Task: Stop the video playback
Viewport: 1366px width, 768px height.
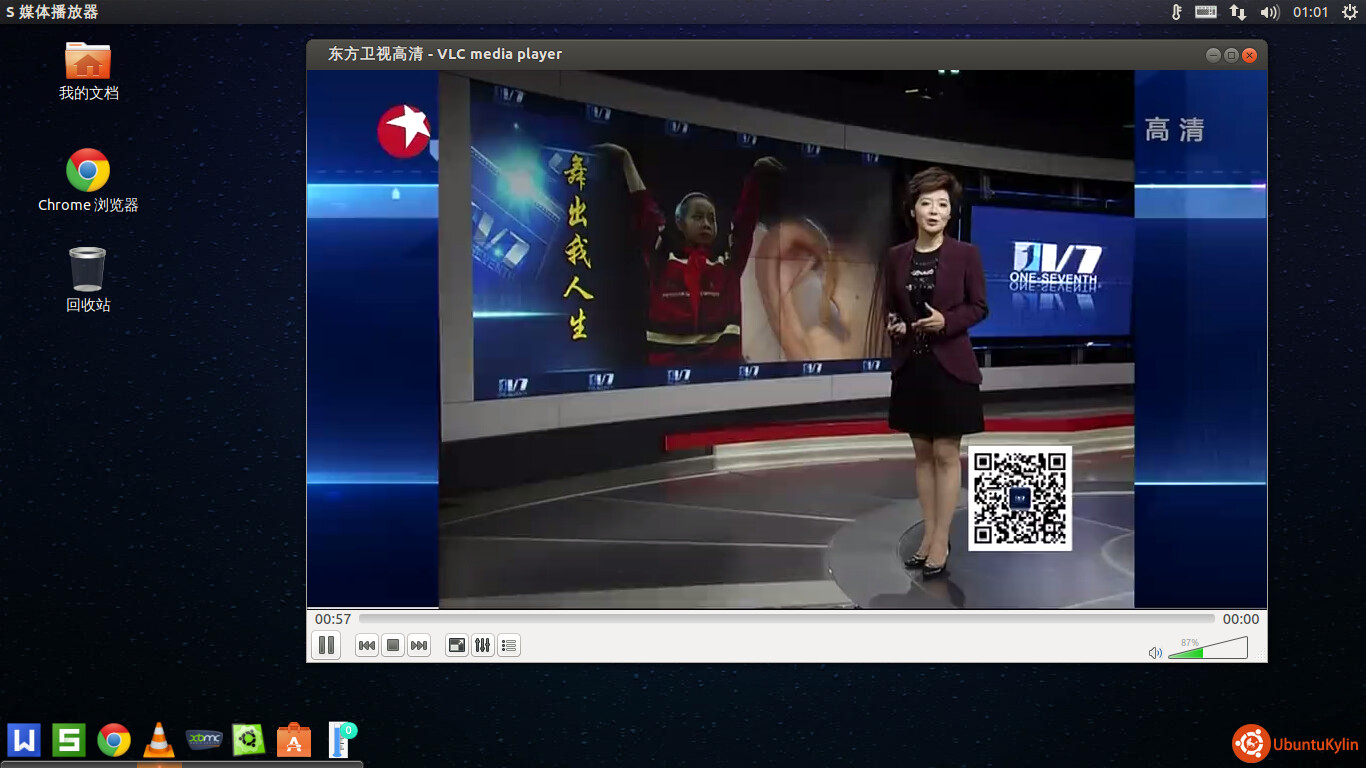Action: (x=393, y=646)
